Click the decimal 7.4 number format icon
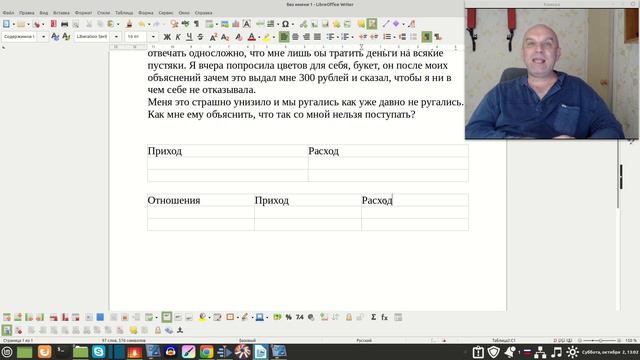The height and width of the screenshot is (360, 640). click(300, 317)
